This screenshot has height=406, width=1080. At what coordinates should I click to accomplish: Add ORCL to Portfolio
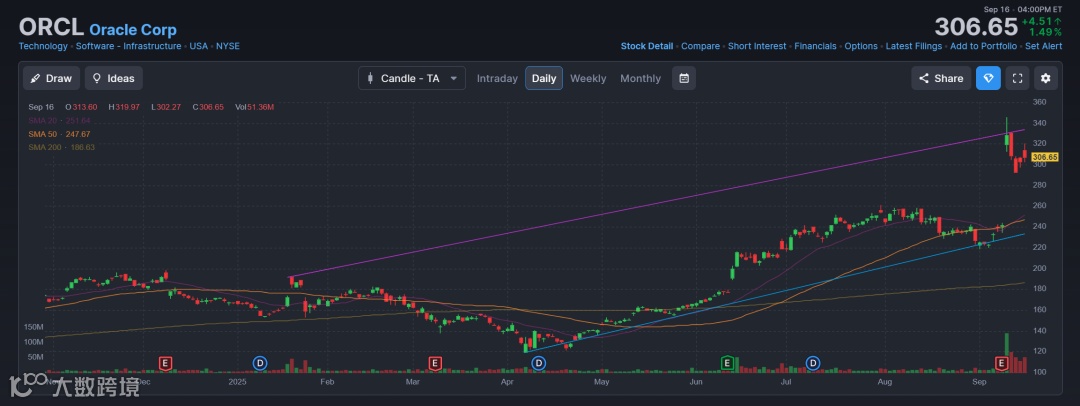[x=984, y=46]
